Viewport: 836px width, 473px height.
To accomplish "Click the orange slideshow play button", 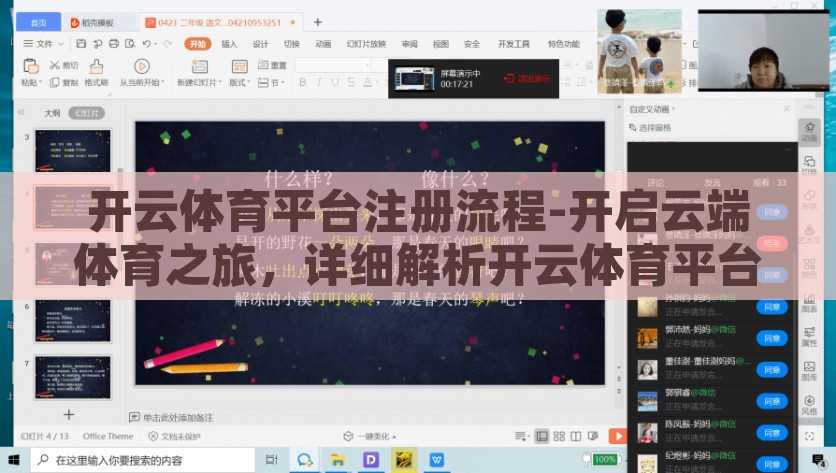I will 617,436.
